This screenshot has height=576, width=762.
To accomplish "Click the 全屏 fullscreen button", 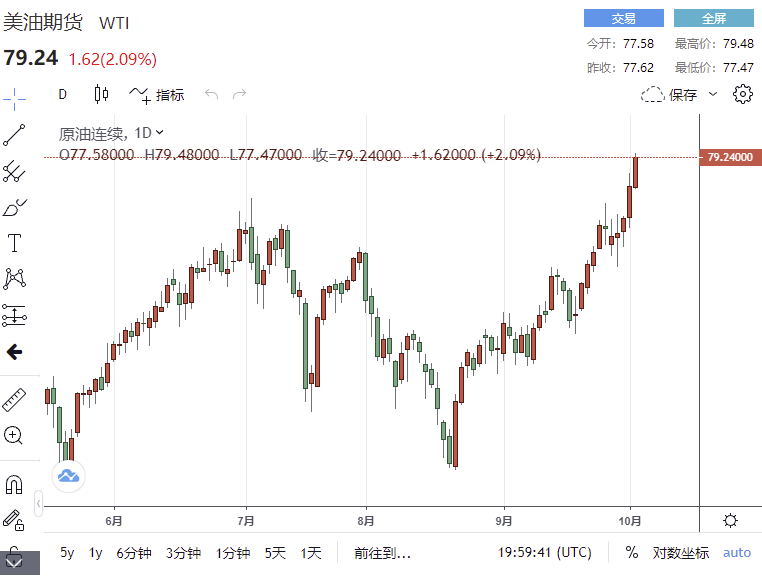I will (x=714, y=19).
